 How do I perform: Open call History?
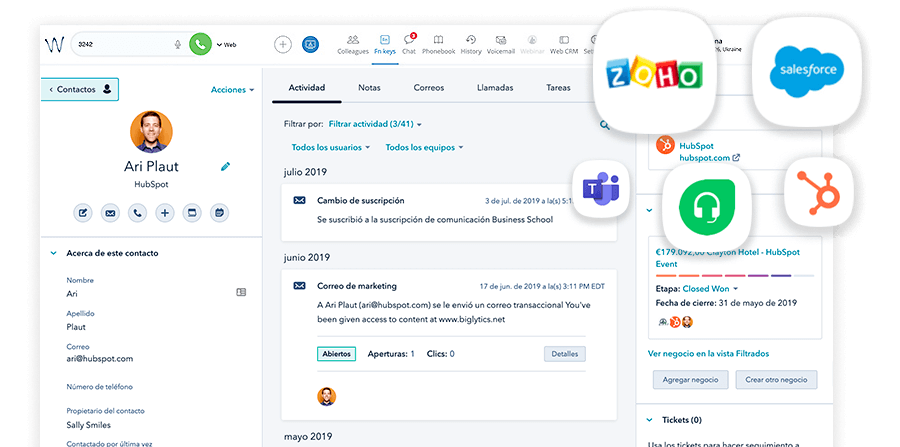point(471,45)
